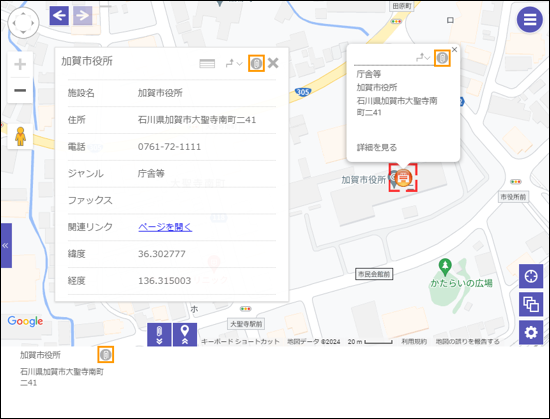The image size is (550, 419).
Task: Click the 加賀市役所 orange map marker
Action: [x=404, y=177]
